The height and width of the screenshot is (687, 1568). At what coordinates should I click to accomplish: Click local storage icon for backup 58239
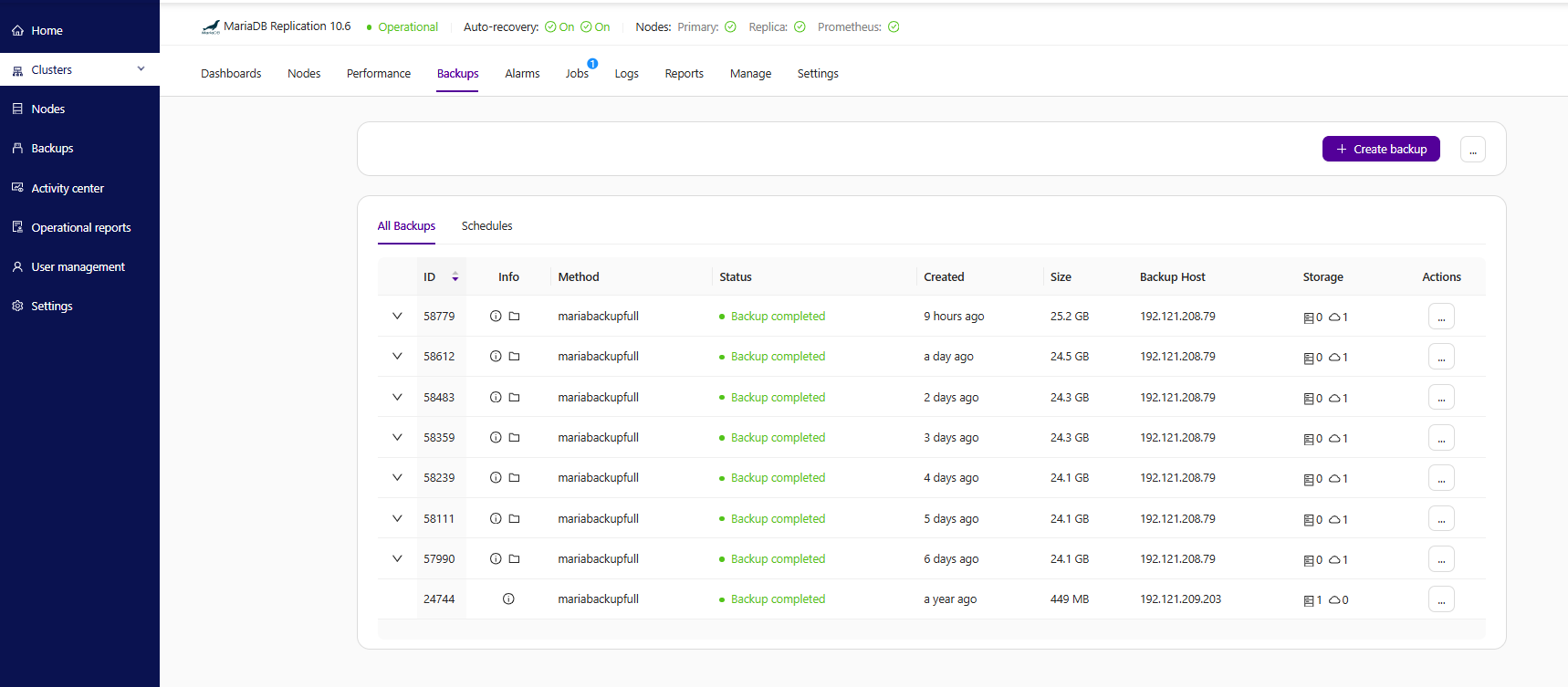click(1309, 479)
